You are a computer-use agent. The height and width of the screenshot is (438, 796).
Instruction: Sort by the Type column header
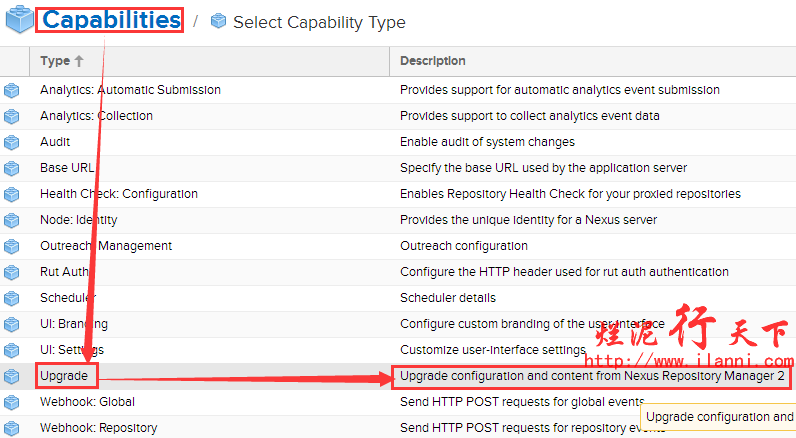[55, 61]
